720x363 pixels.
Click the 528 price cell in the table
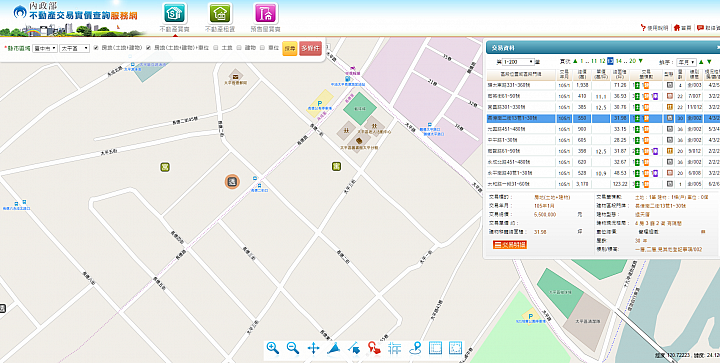click(x=582, y=173)
